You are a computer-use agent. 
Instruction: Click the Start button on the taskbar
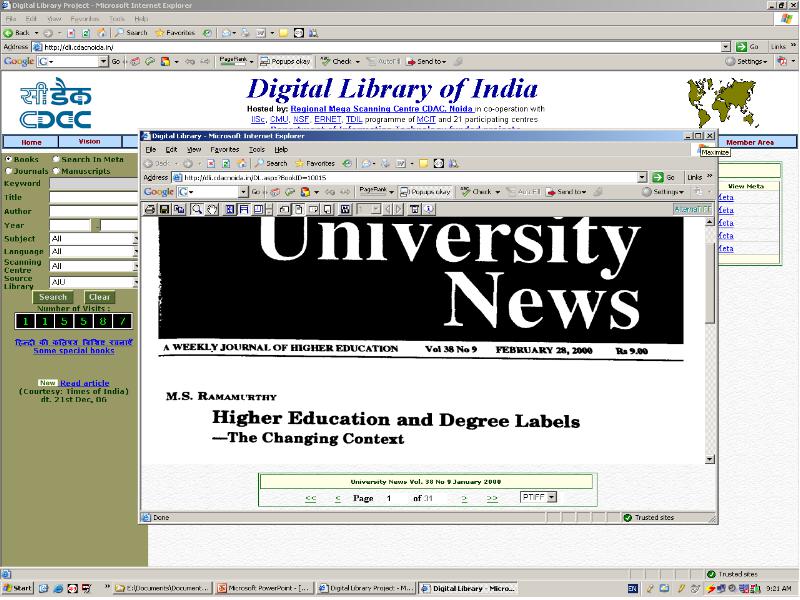point(17,588)
